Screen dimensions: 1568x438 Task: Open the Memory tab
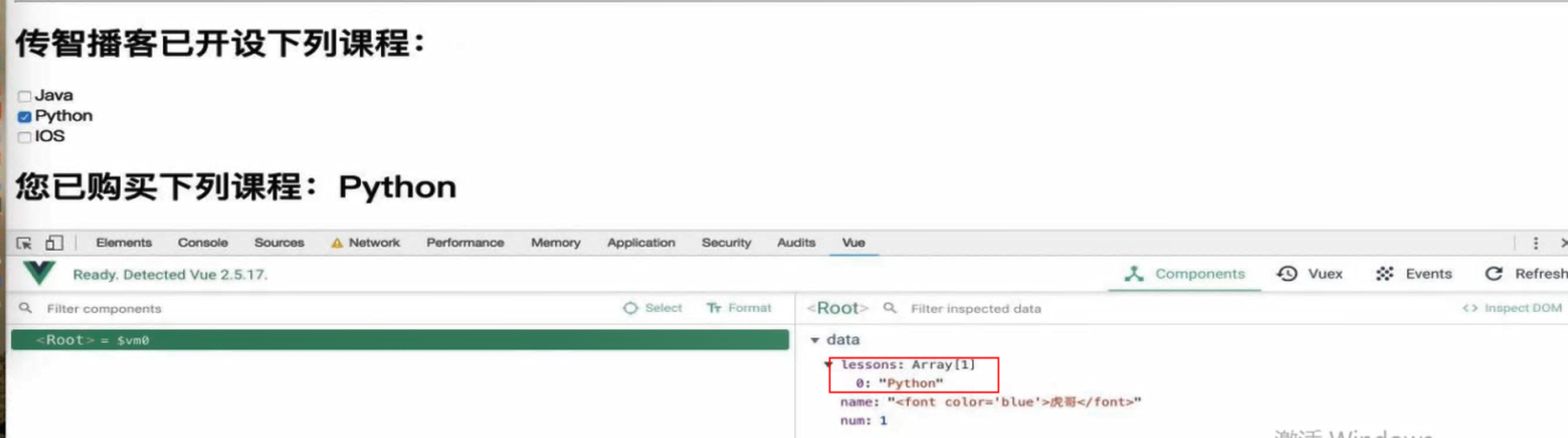pos(556,242)
